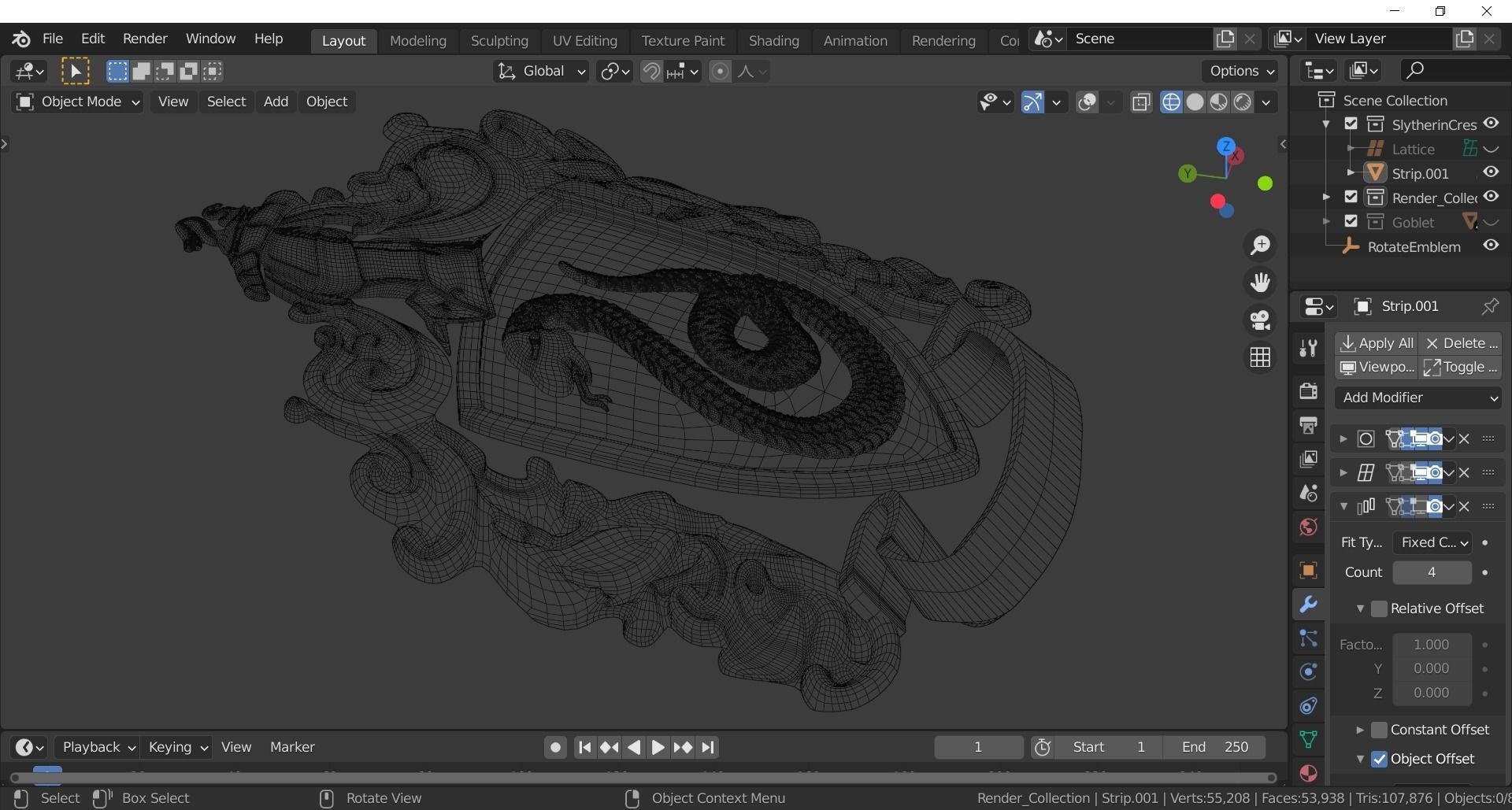This screenshot has width=1512, height=810.
Task: Switch to the Sculpting workspace tab
Action: [498, 40]
